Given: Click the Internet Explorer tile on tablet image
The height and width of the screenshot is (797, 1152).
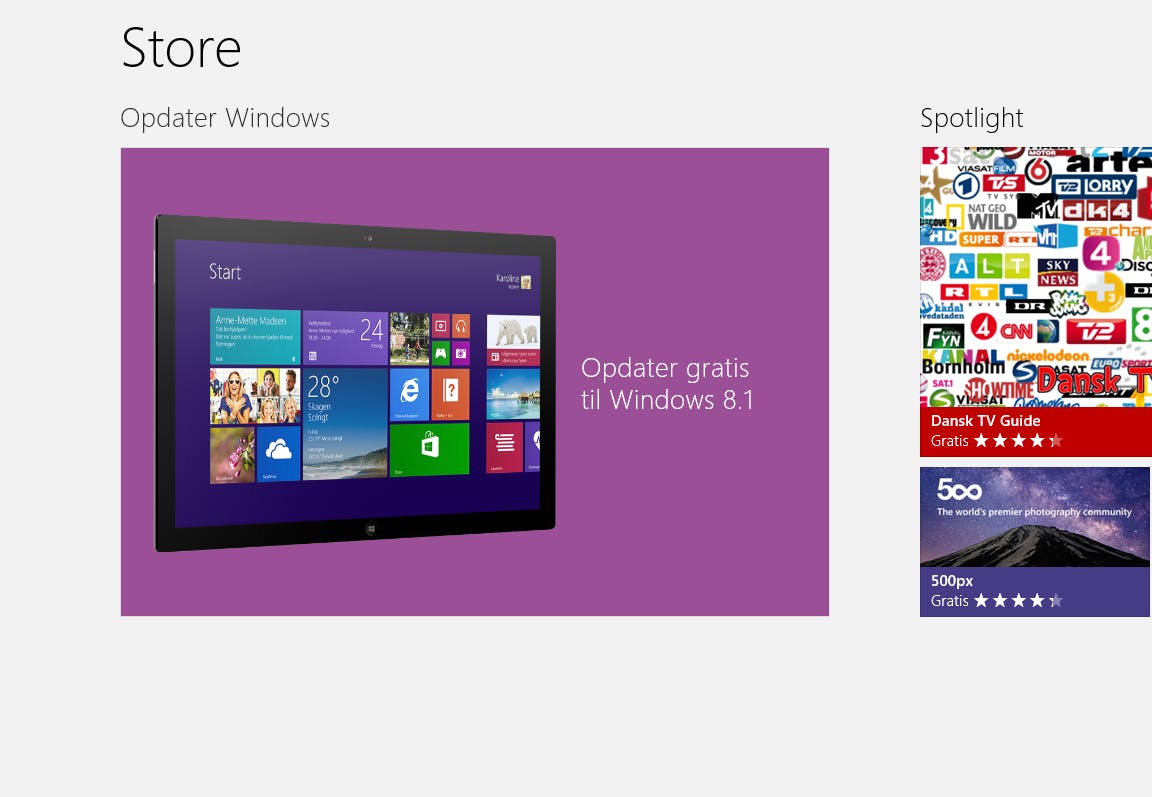Looking at the screenshot, I should coord(409,394).
